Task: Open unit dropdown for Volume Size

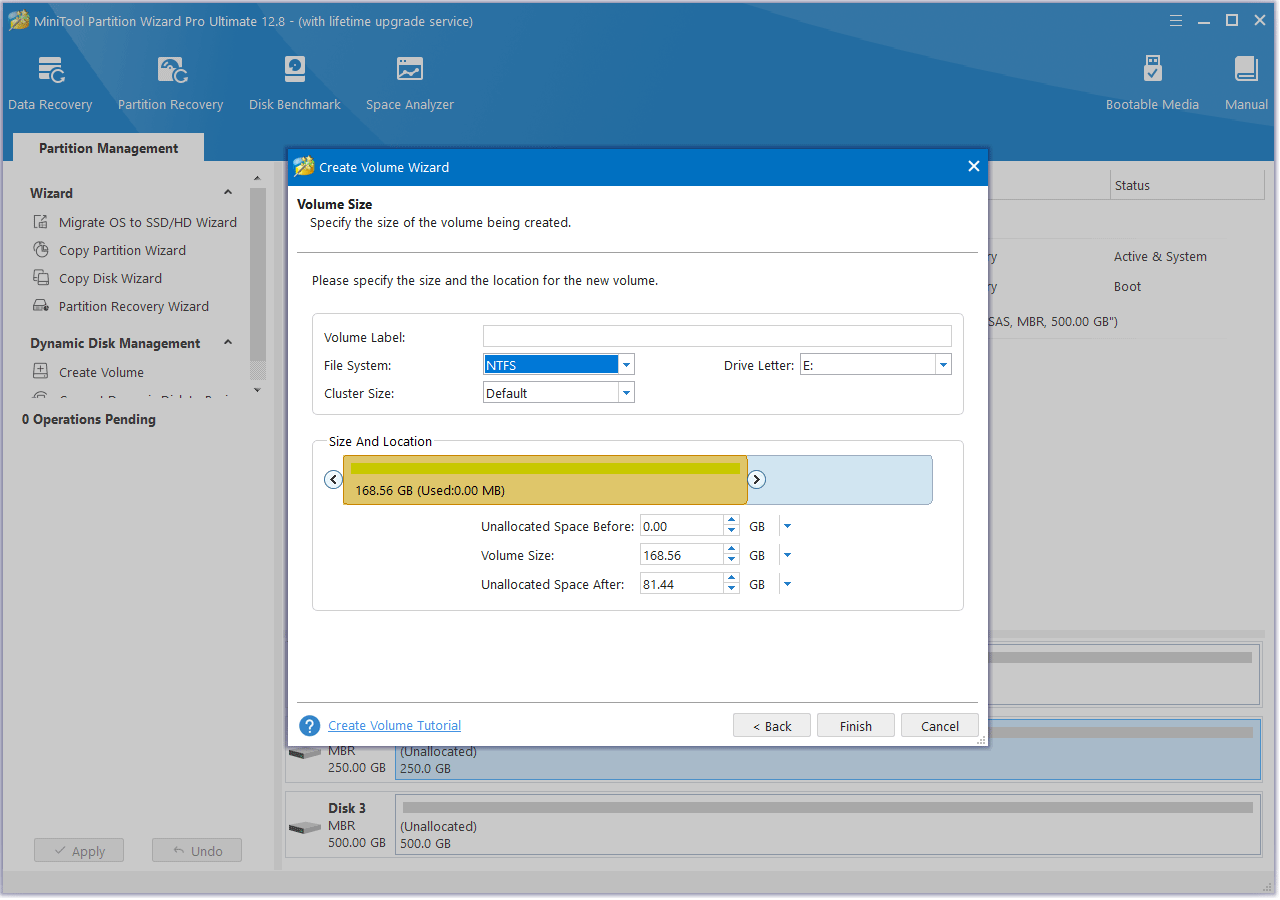Action: click(x=787, y=555)
